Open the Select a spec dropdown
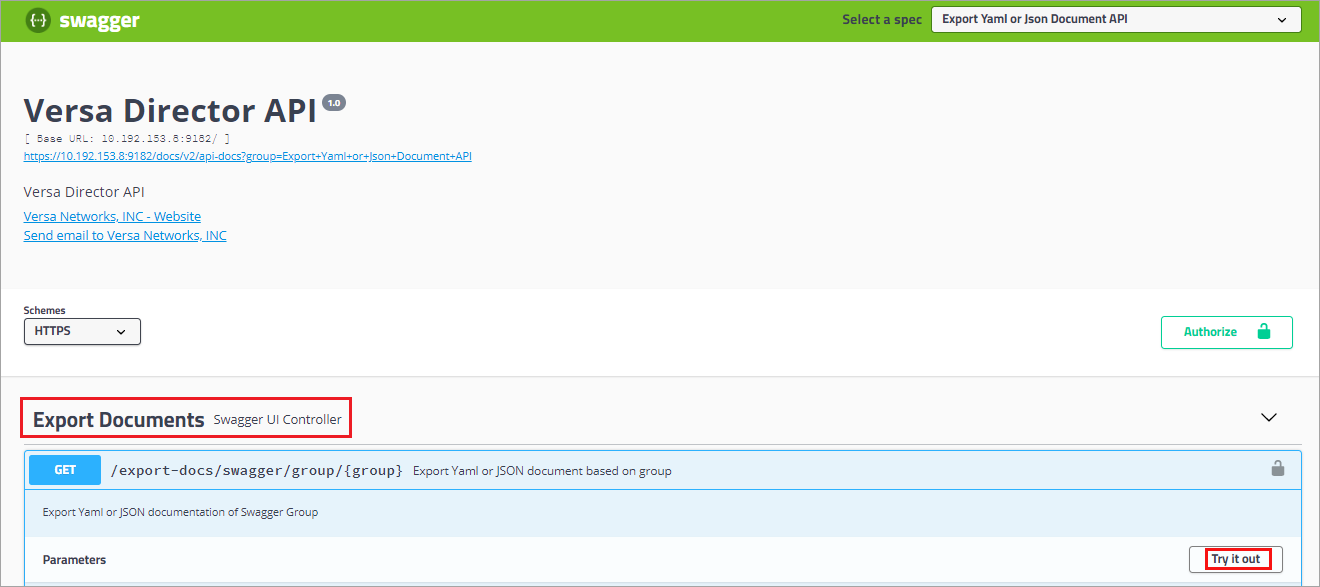1320x587 pixels. pos(1115,18)
